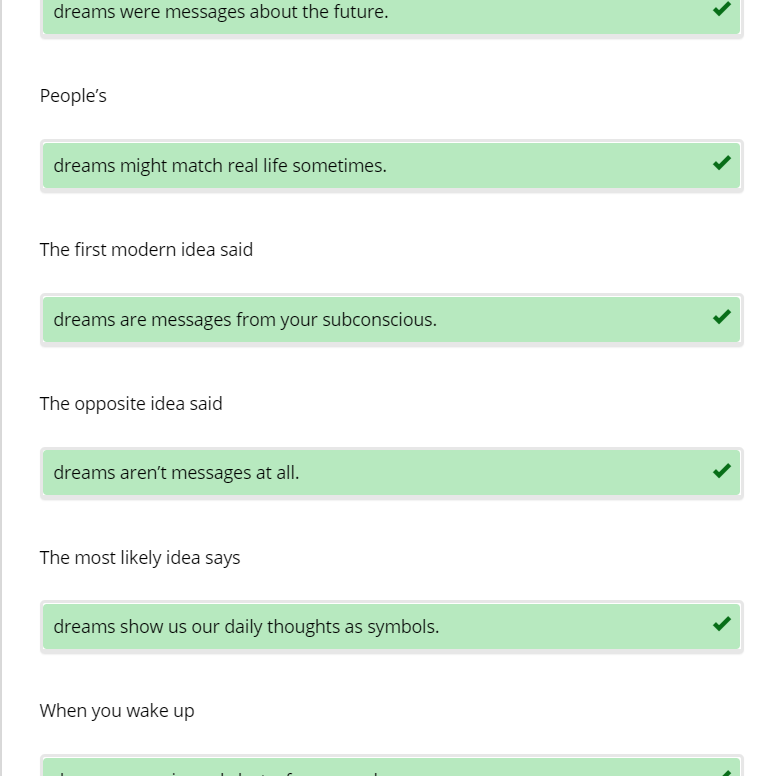Click the prompt 'The most likely idea says'
Screen dimensions: 777x776
(140, 558)
